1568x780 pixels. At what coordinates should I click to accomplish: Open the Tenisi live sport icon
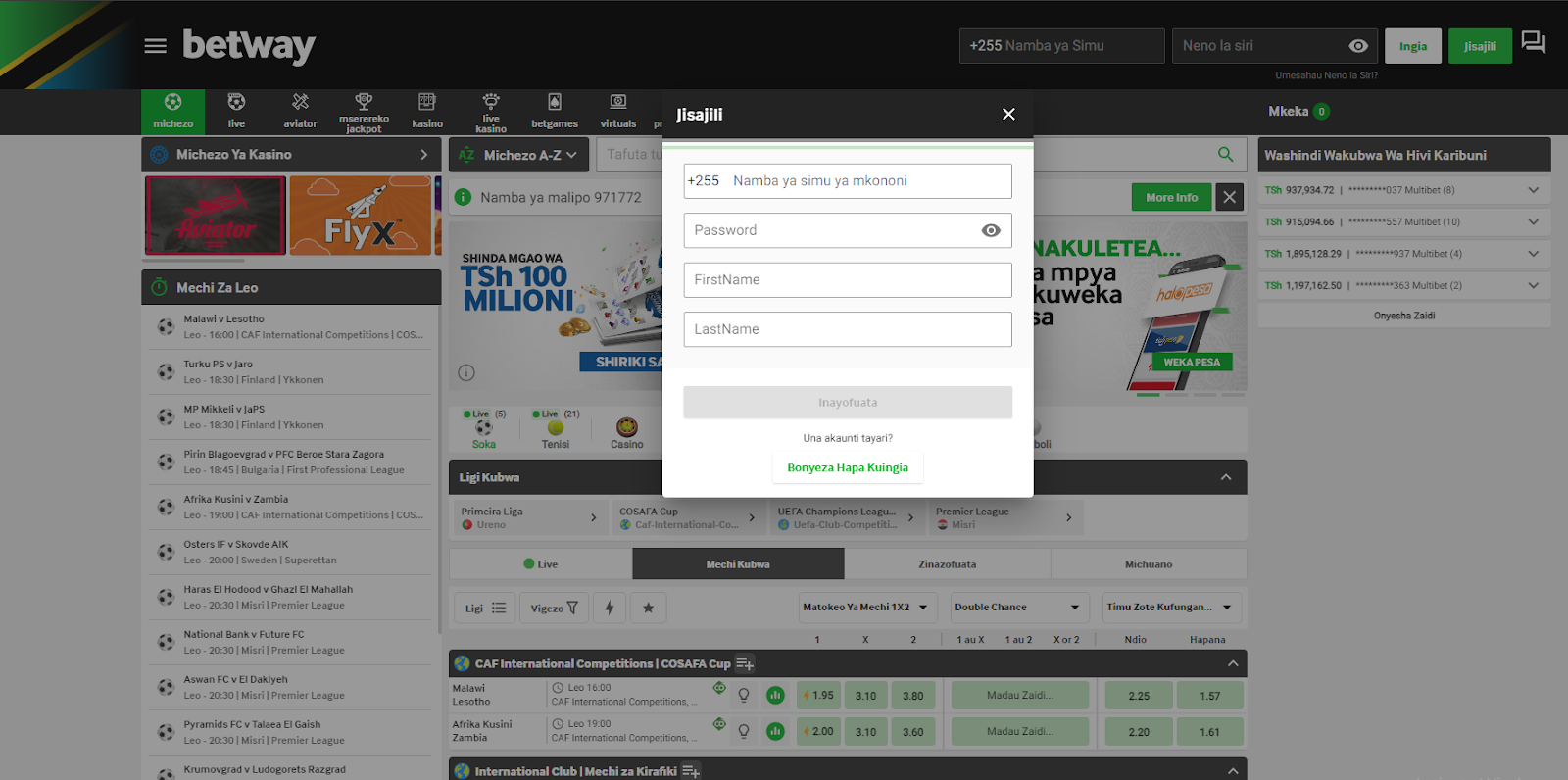pyautogui.click(x=556, y=429)
